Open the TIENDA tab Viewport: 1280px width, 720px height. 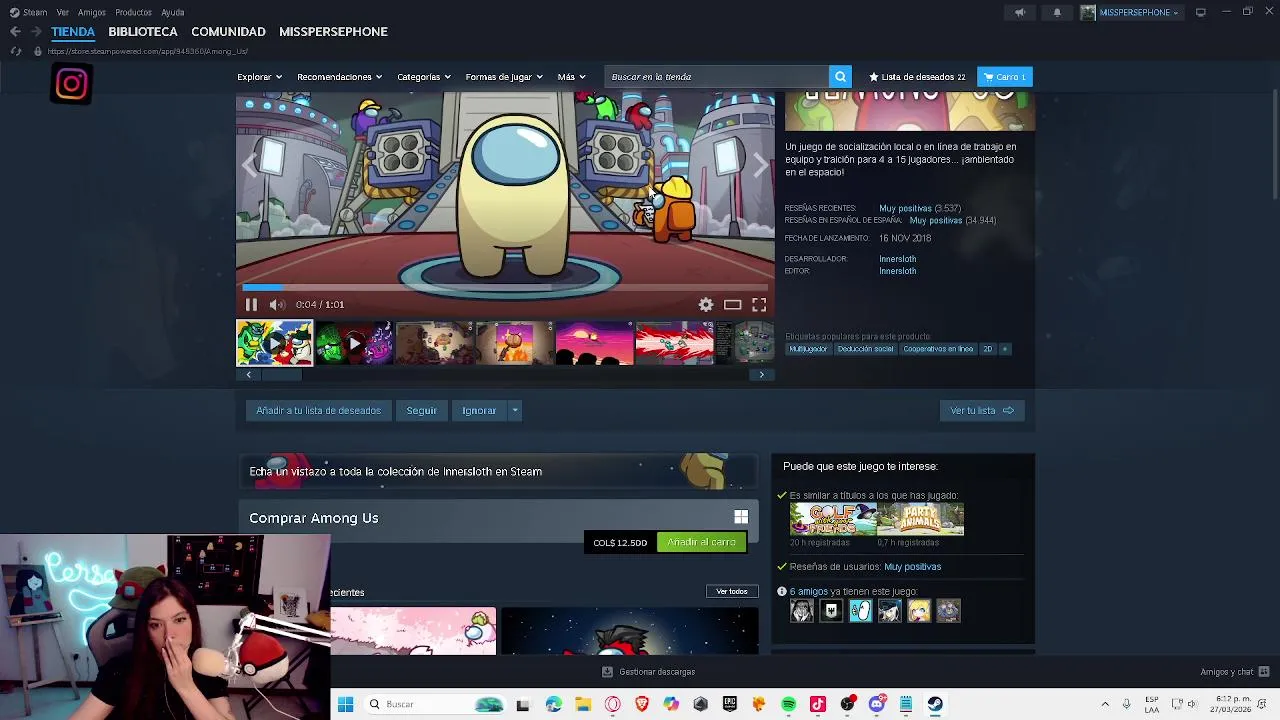coord(73,32)
